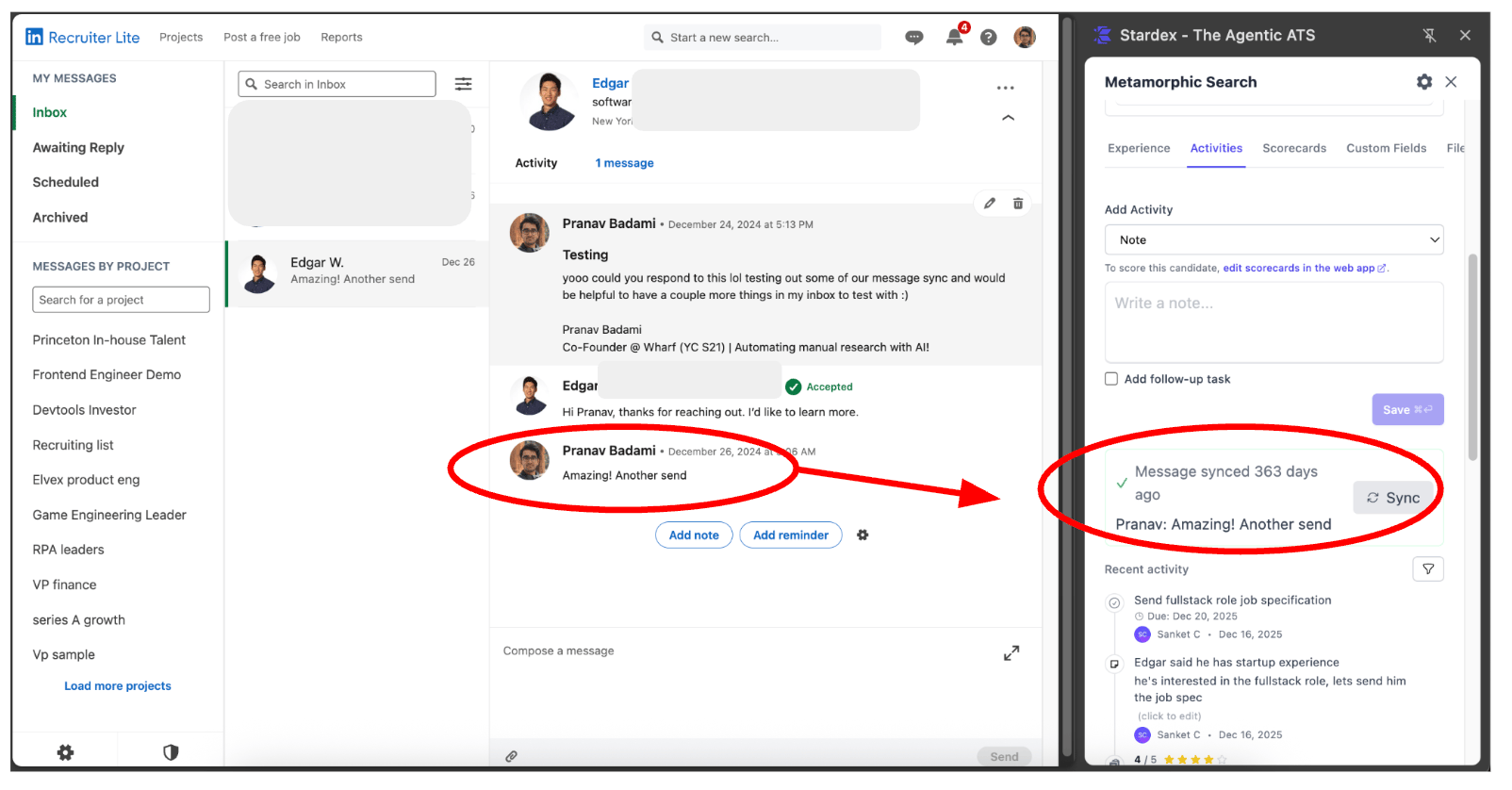Select Awaiting Reply folder
This screenshot has width=1512, height=790.
pos(78,147)
